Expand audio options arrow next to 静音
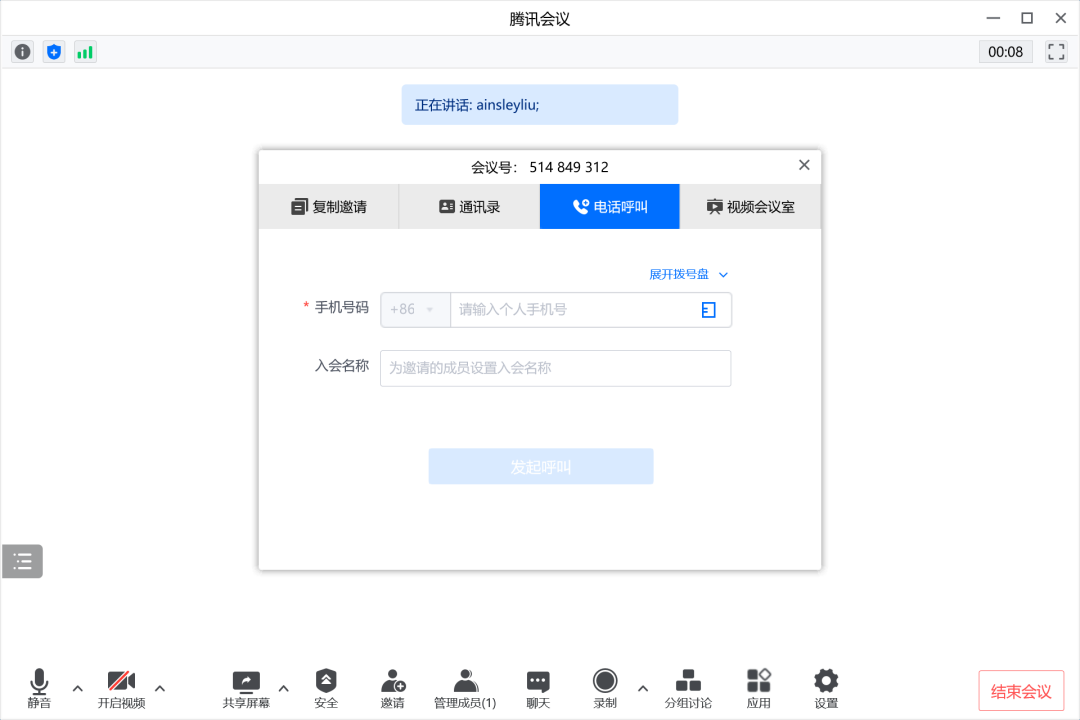Image resolution: width=1080 pixels, height=720 pixels. pyautogui.click(x=78, y=688)
